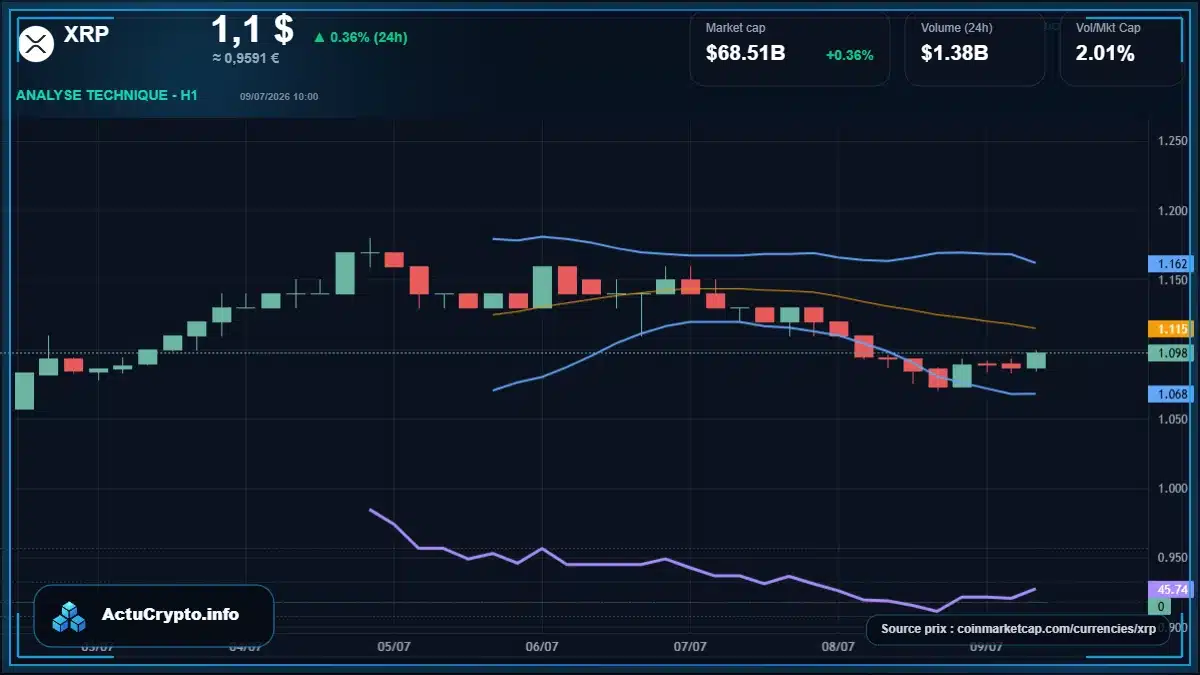The height and width of the screenshot is (675, 1200).
Task: Click the green up-arrow 24h change indicator
Action: (x=319, y=38)
